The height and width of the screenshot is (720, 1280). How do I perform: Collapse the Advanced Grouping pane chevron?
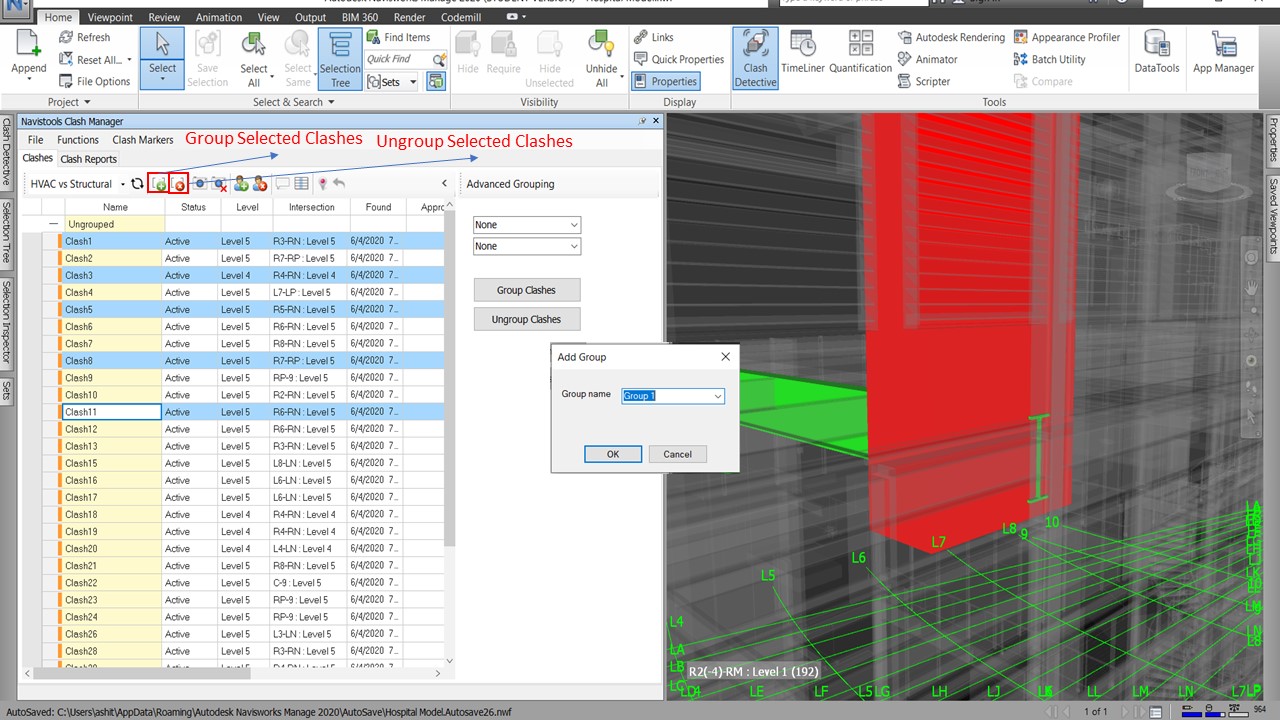coord(445,183)
